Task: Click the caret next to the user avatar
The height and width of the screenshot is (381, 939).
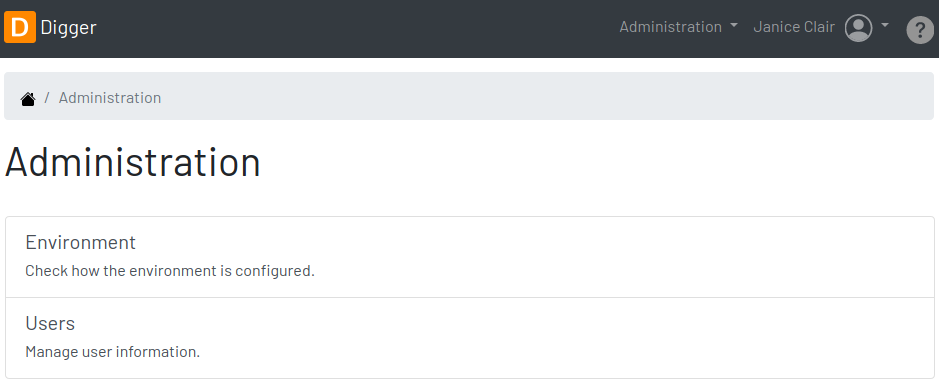Action: (885, 26)
